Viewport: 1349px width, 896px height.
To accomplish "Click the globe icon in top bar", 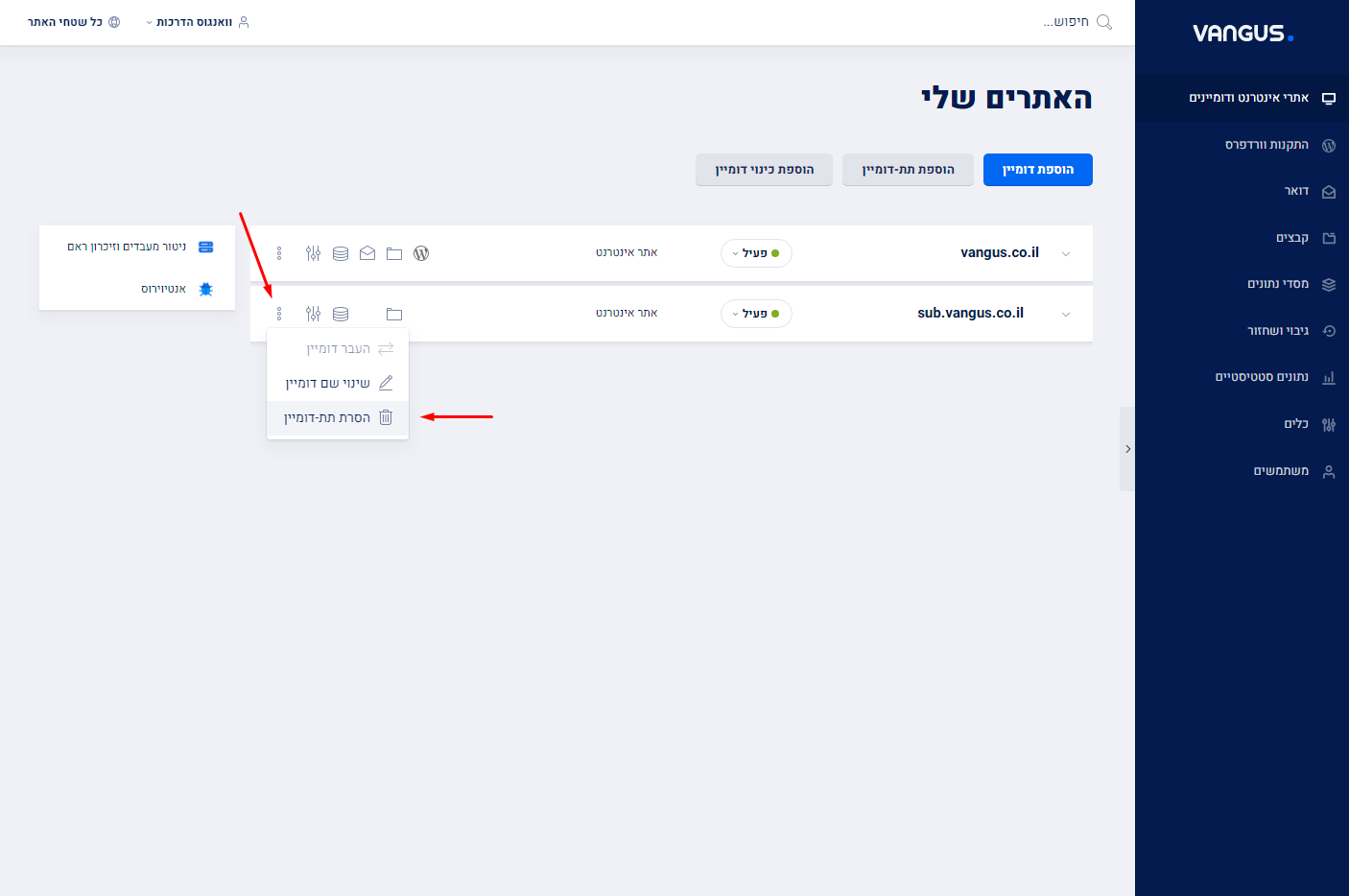I will pyautogui.click(x=114, y=22).
